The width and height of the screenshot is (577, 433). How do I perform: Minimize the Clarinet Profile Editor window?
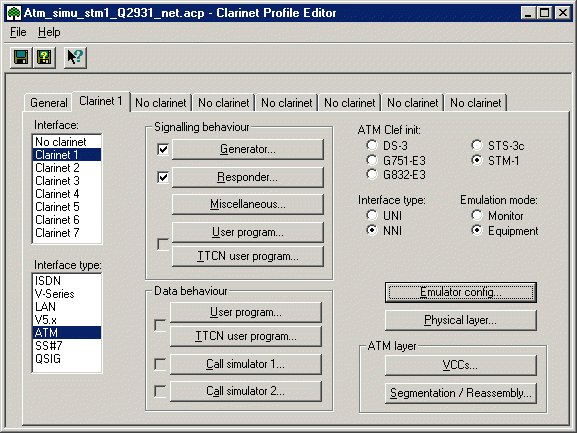(x=528, y=13)
